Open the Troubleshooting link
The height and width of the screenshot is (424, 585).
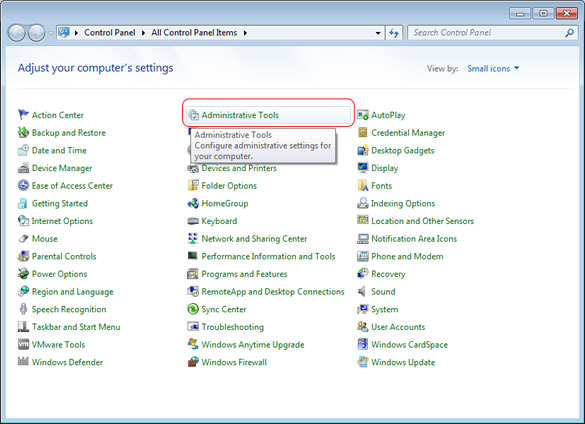(232, 327)
